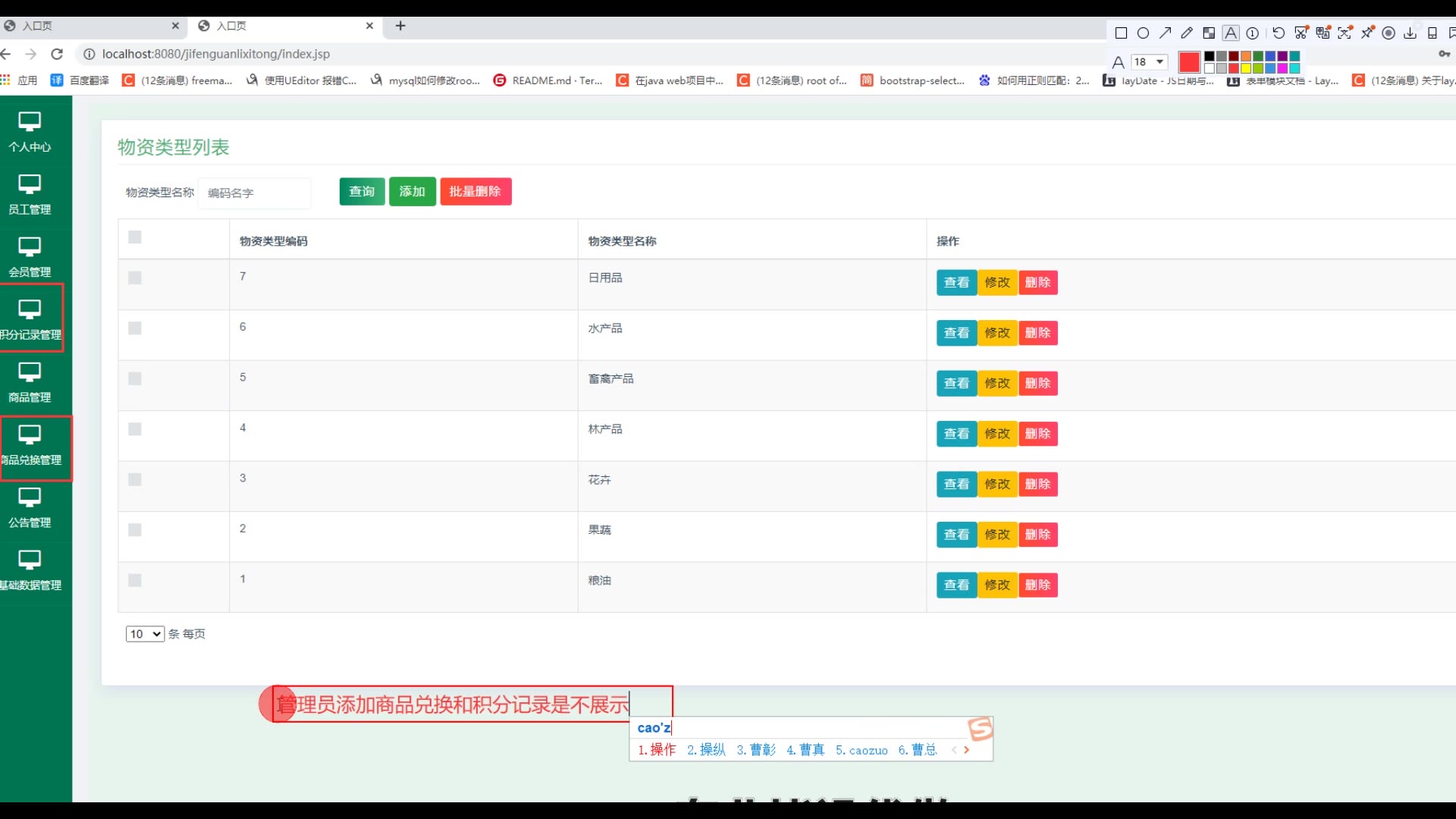
Task: Check the select-all header checkbox
Action: [135, 237]
